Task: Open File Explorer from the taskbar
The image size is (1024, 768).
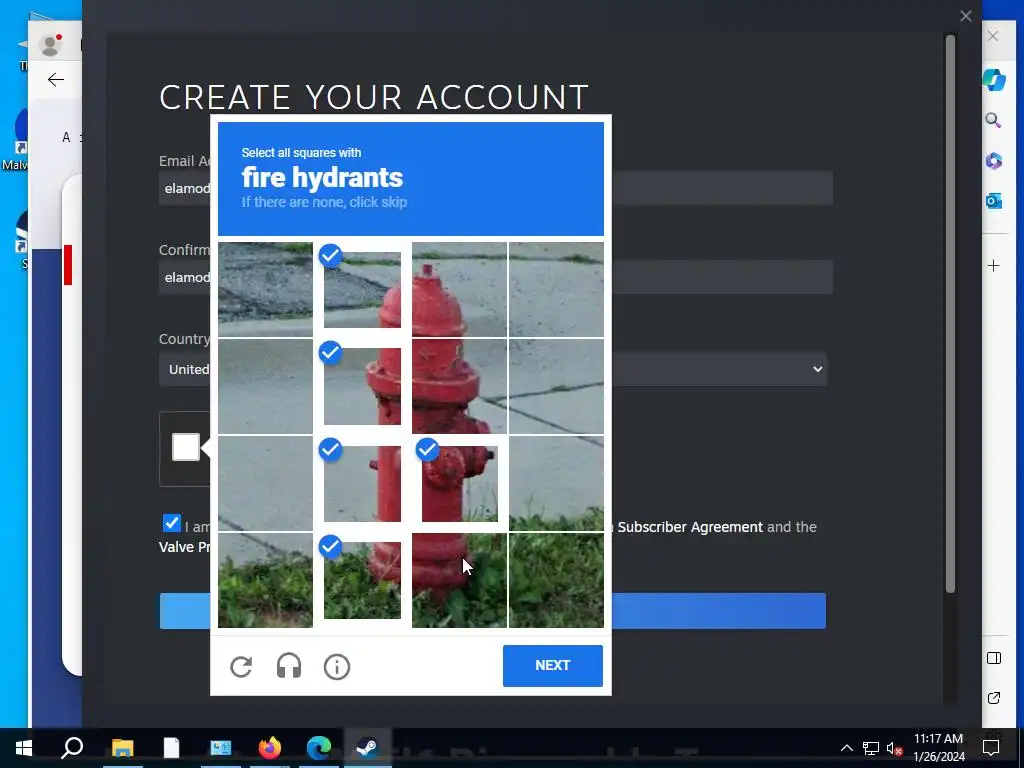Action: [122, 748]
